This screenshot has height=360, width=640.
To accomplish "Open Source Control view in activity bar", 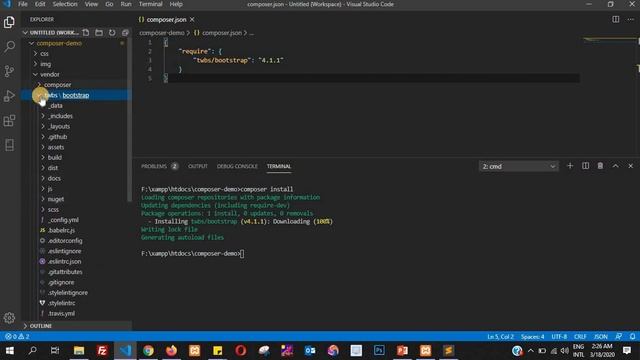I will click(x=9, y=71).
